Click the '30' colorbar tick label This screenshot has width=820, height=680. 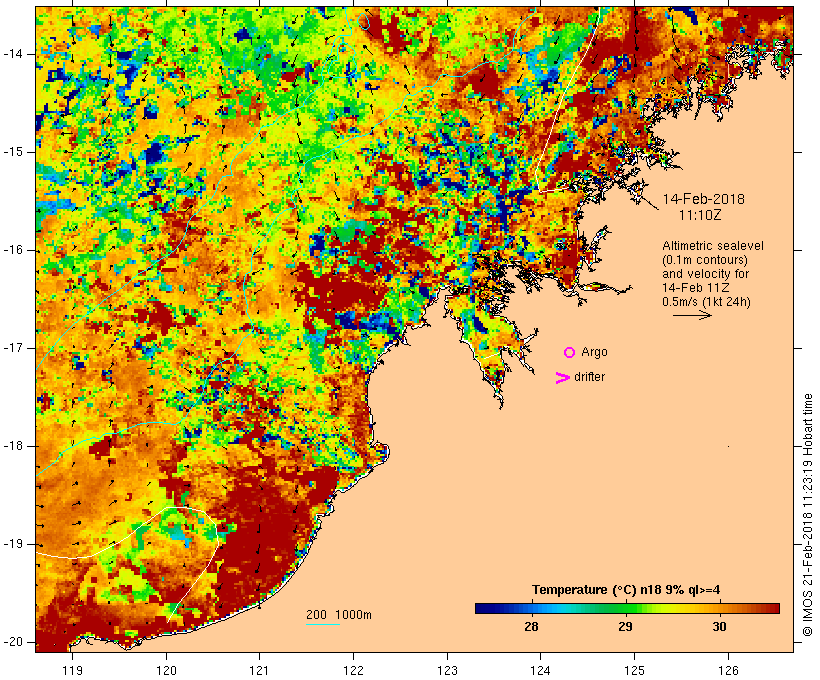719,627
